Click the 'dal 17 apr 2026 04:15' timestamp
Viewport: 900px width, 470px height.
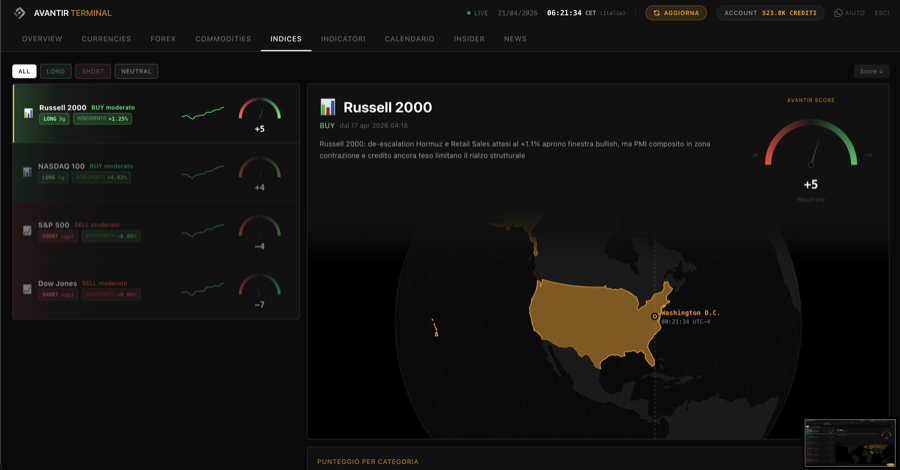tap(374, 126)
